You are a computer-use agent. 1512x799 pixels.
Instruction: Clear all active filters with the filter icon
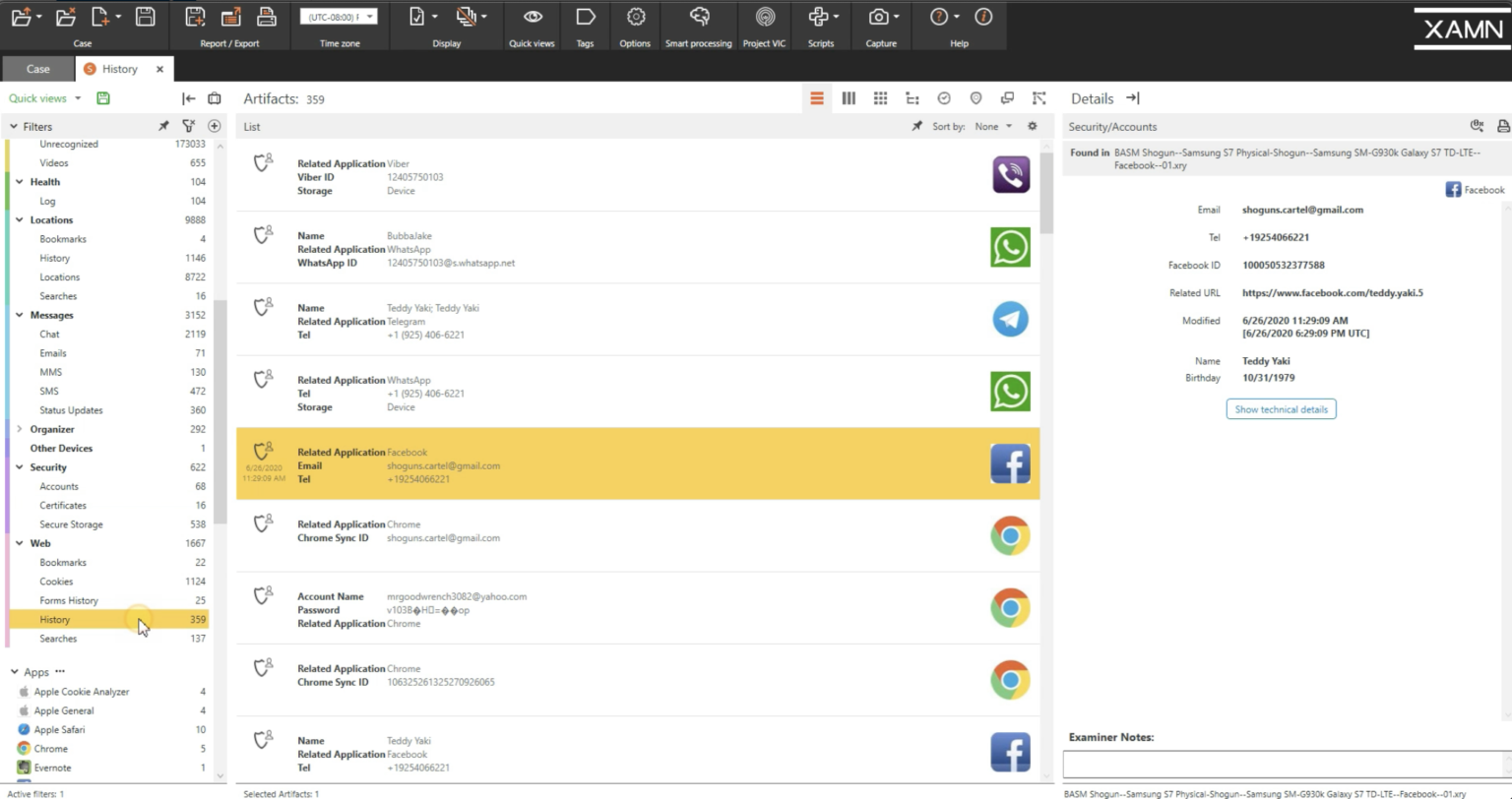(x=188, y=126)
